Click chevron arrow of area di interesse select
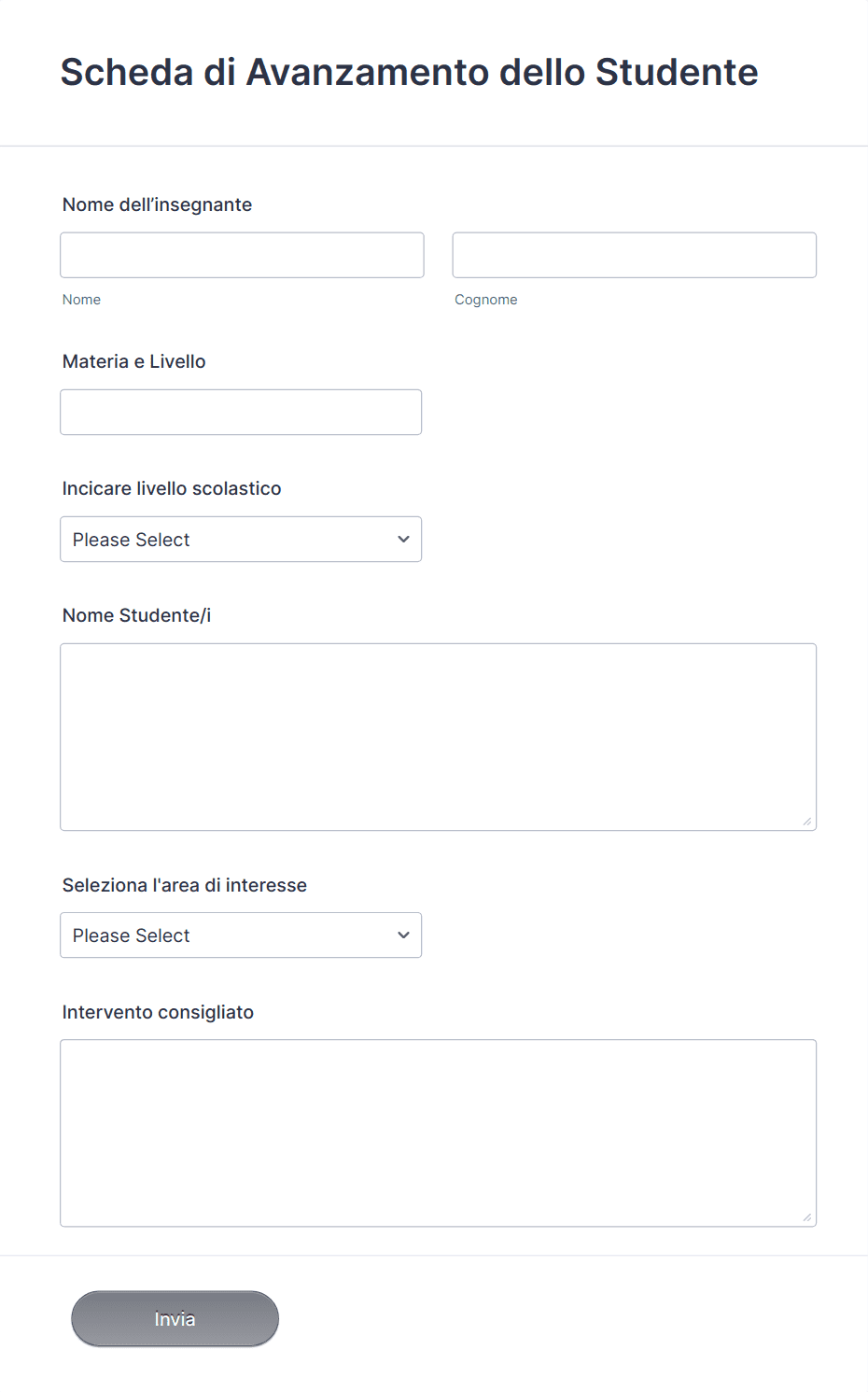The width and height of the screenshot is (868, 1392). click(x=403, y=935)
